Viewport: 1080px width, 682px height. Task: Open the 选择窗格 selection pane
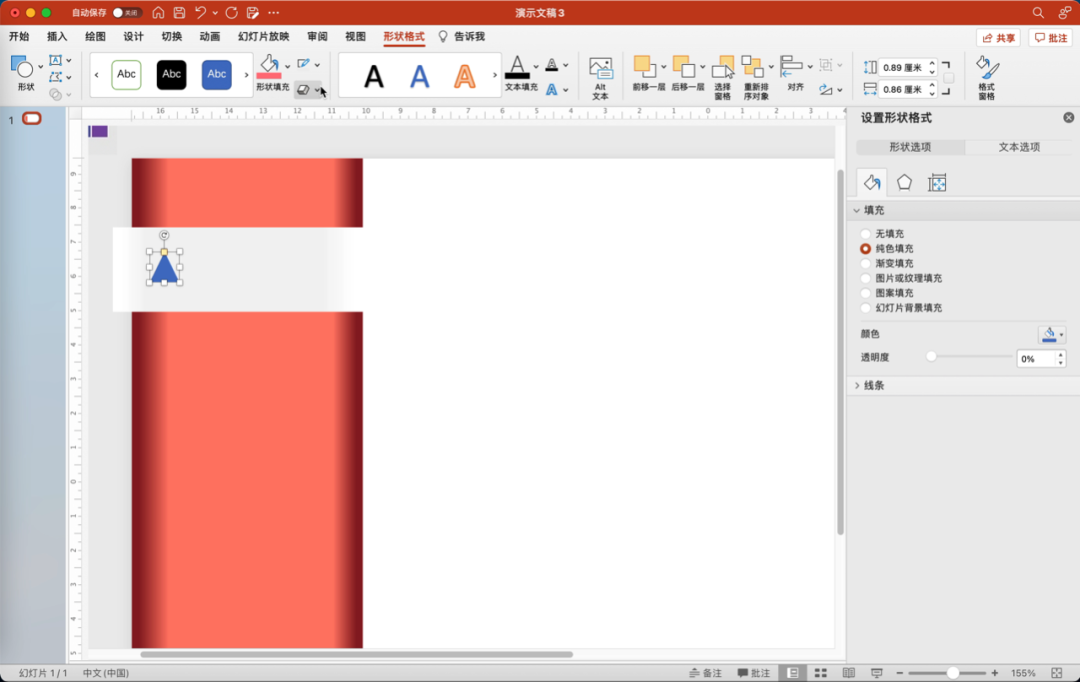(x=723, y=77)
